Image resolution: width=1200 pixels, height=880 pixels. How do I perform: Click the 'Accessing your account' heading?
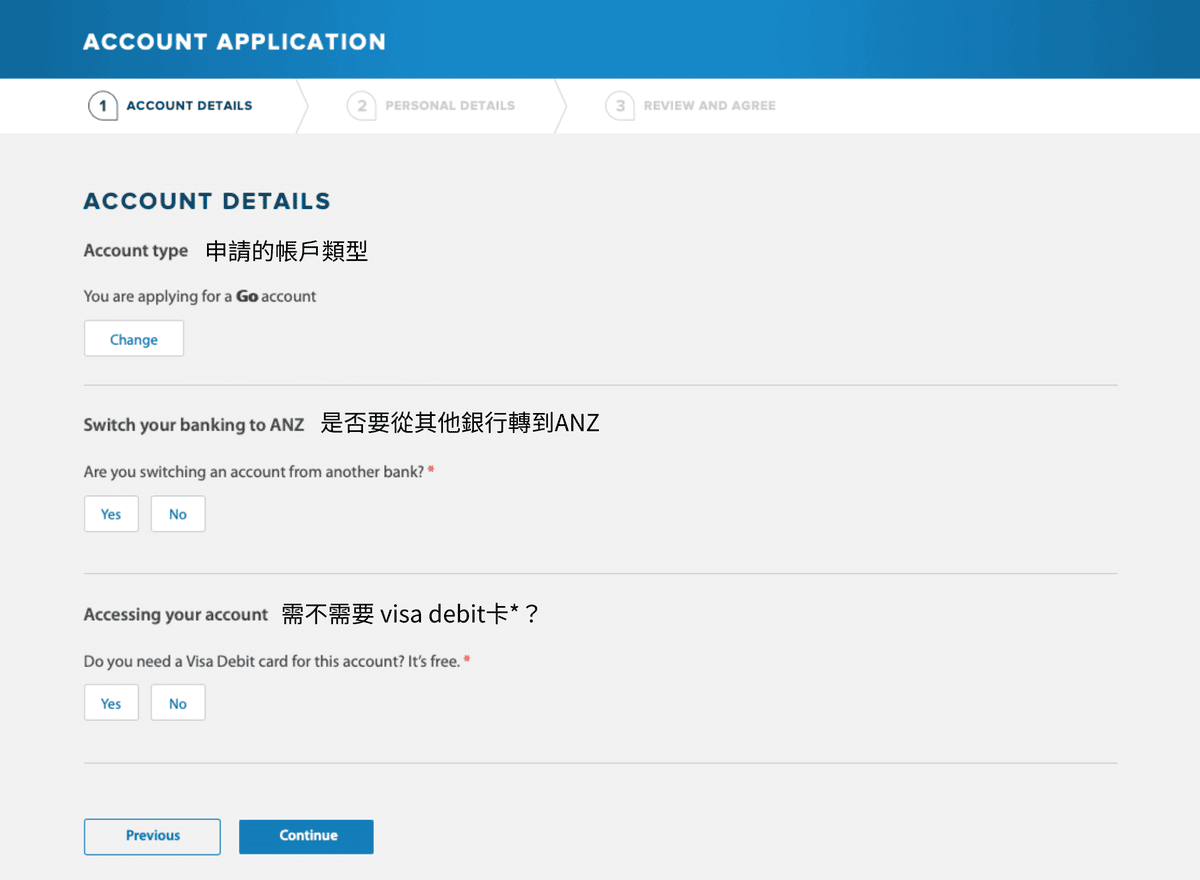pyautogui.click(x=176, y=615)
